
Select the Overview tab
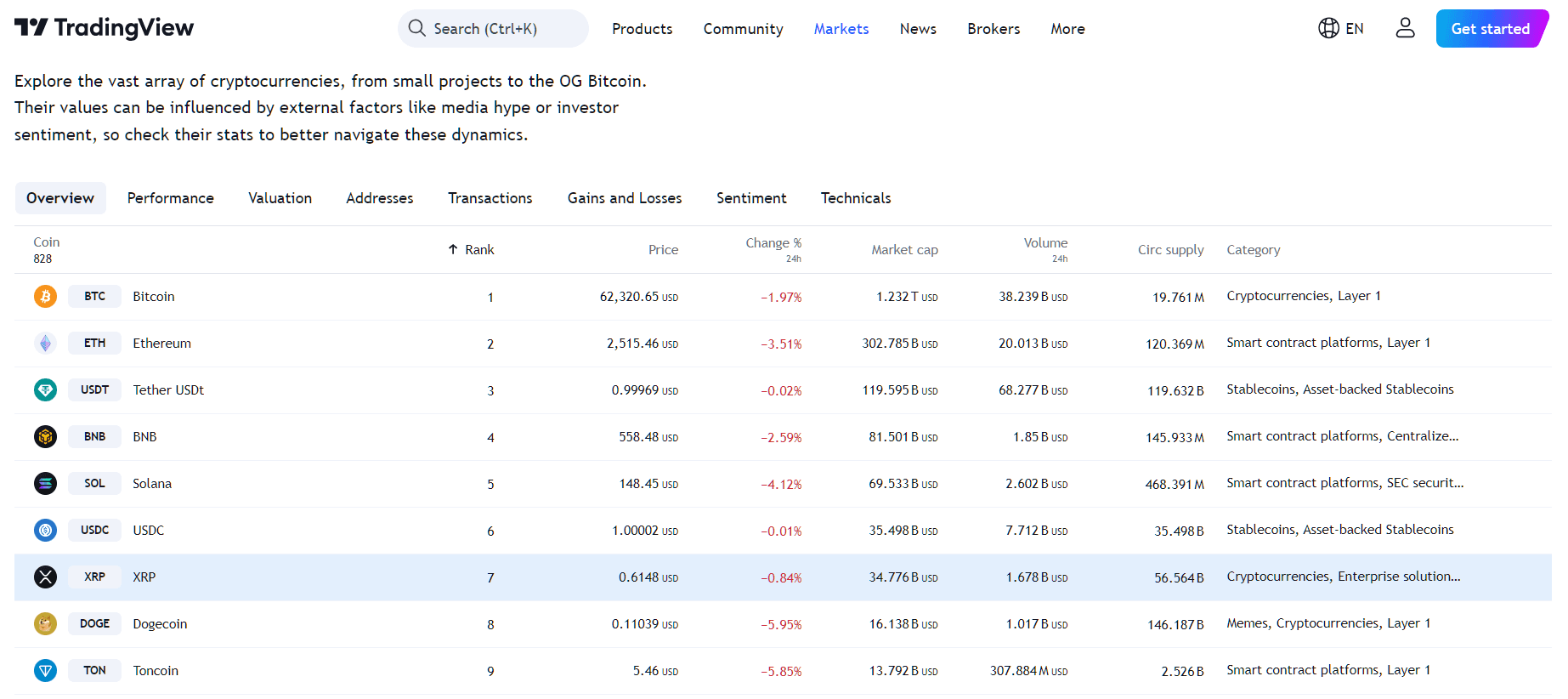60,198
